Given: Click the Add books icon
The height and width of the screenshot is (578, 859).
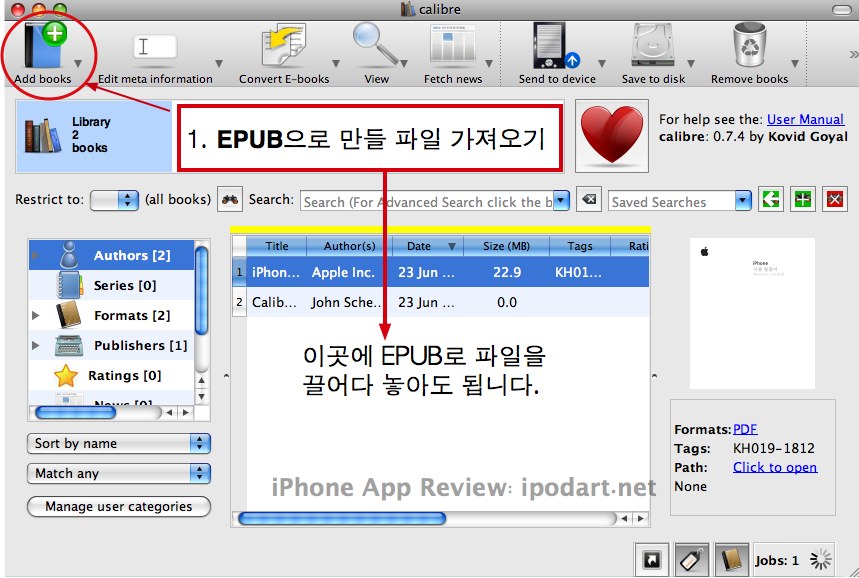Looking at the screenshot, I should coord(43,46).
